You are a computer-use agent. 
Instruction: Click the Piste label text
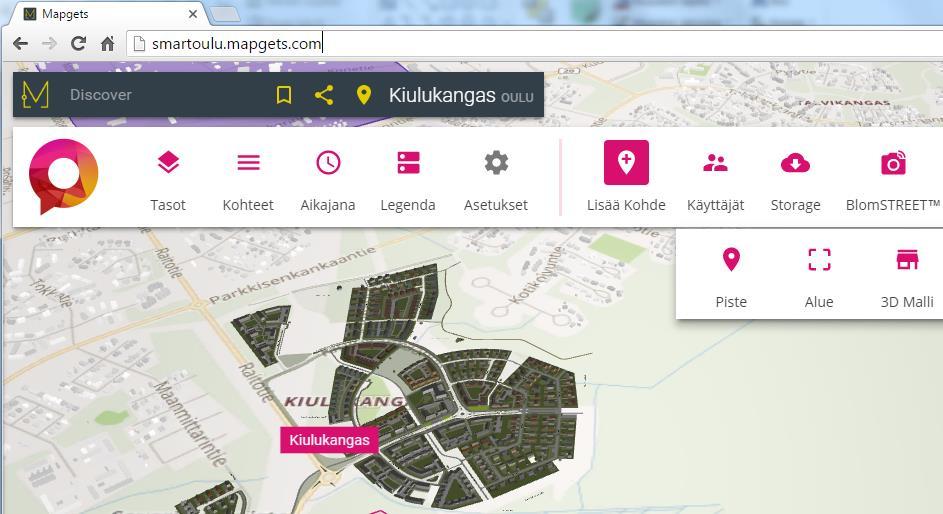click(731, 302)
